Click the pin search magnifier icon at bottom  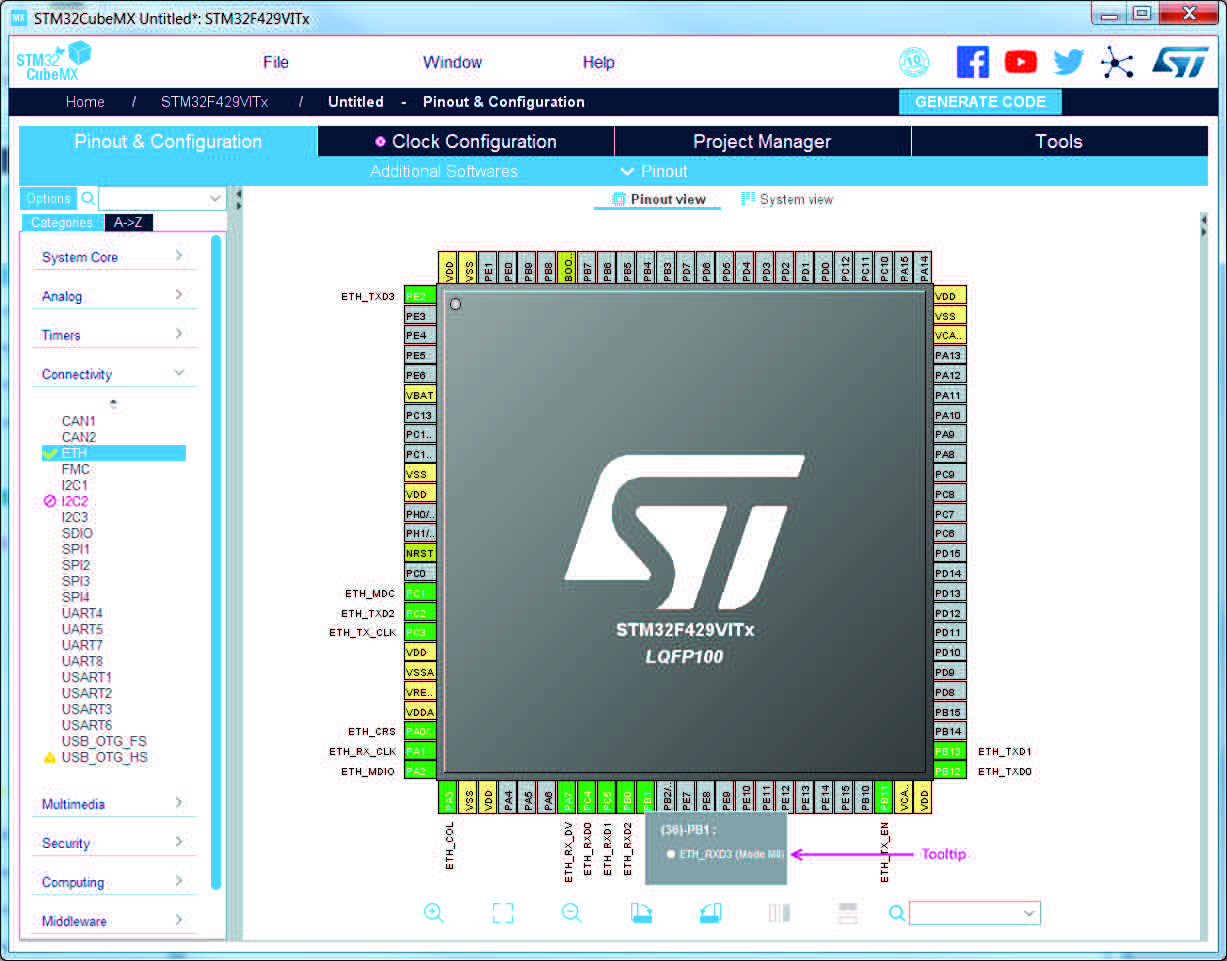(897, 912)
